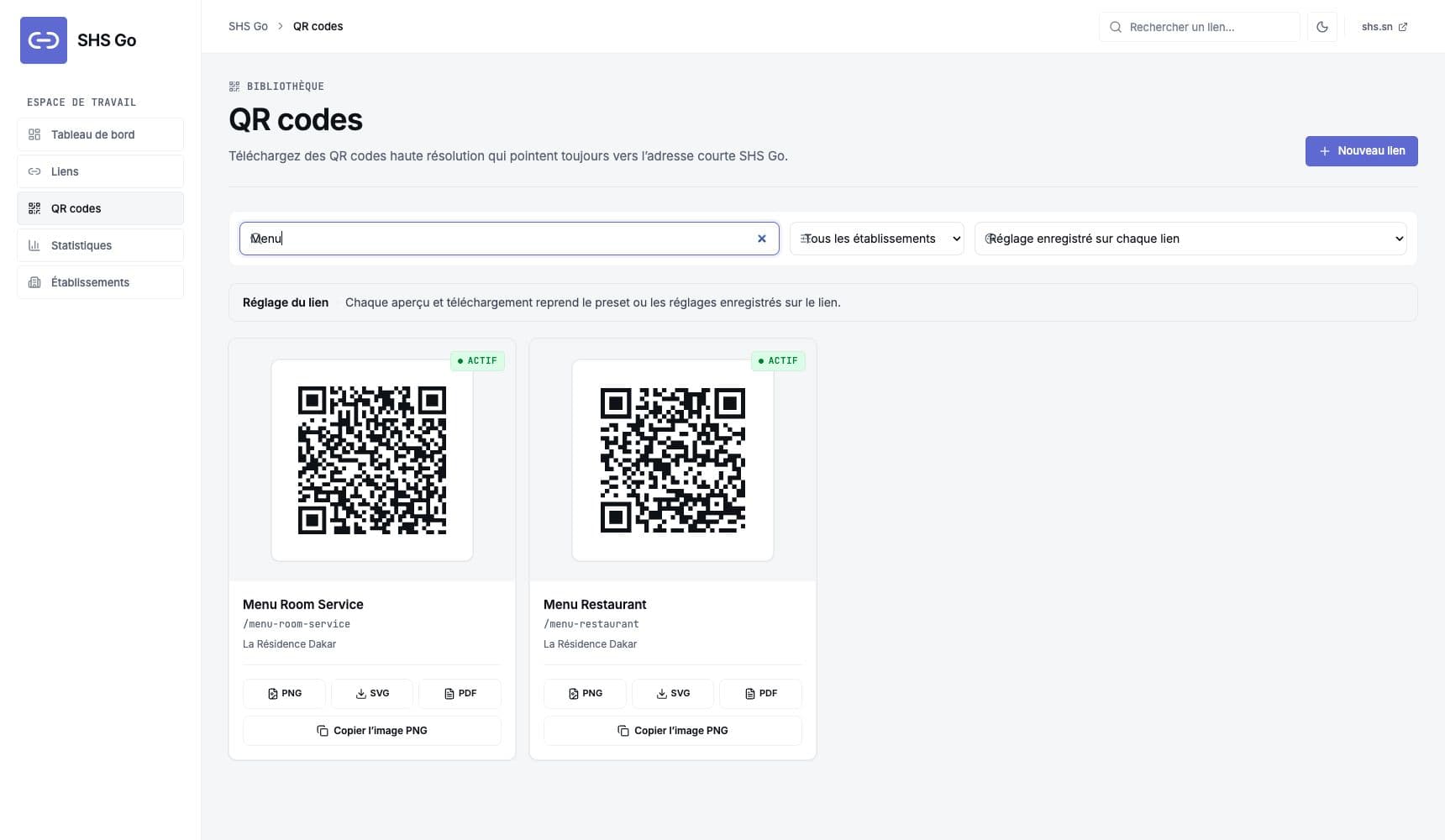Viewport: 1445px width, 840px height.
Task: Open Tous les établissements dropdown
Action: 876,239
